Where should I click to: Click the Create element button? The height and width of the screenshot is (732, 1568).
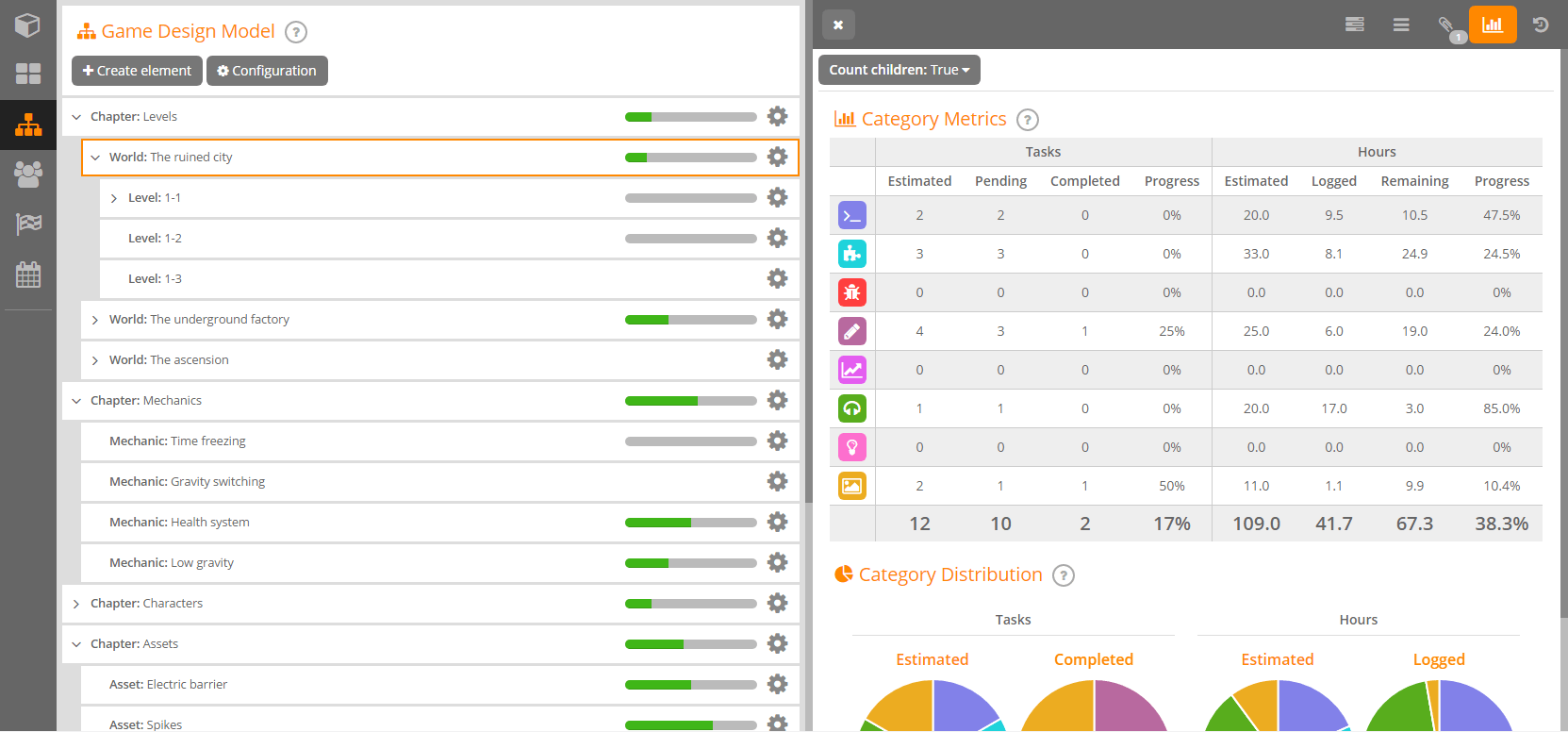137,71
